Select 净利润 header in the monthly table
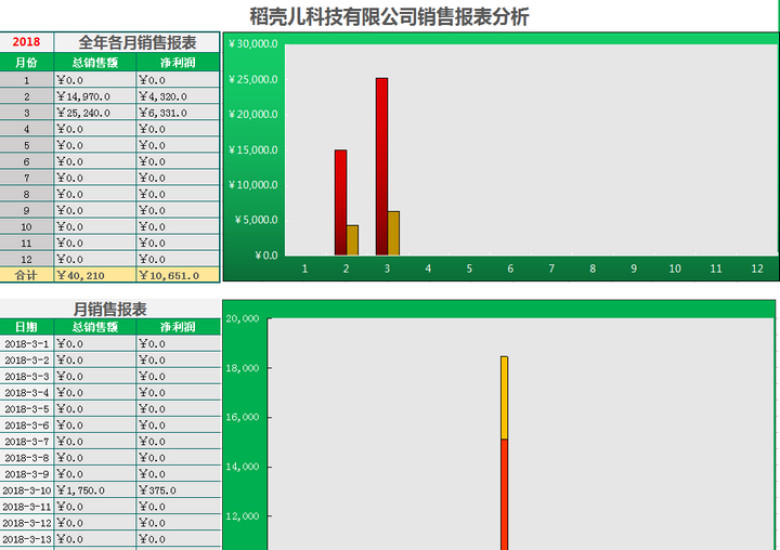Screen dimensions: 780x550 pyautogui.click(x=178, y=327)
